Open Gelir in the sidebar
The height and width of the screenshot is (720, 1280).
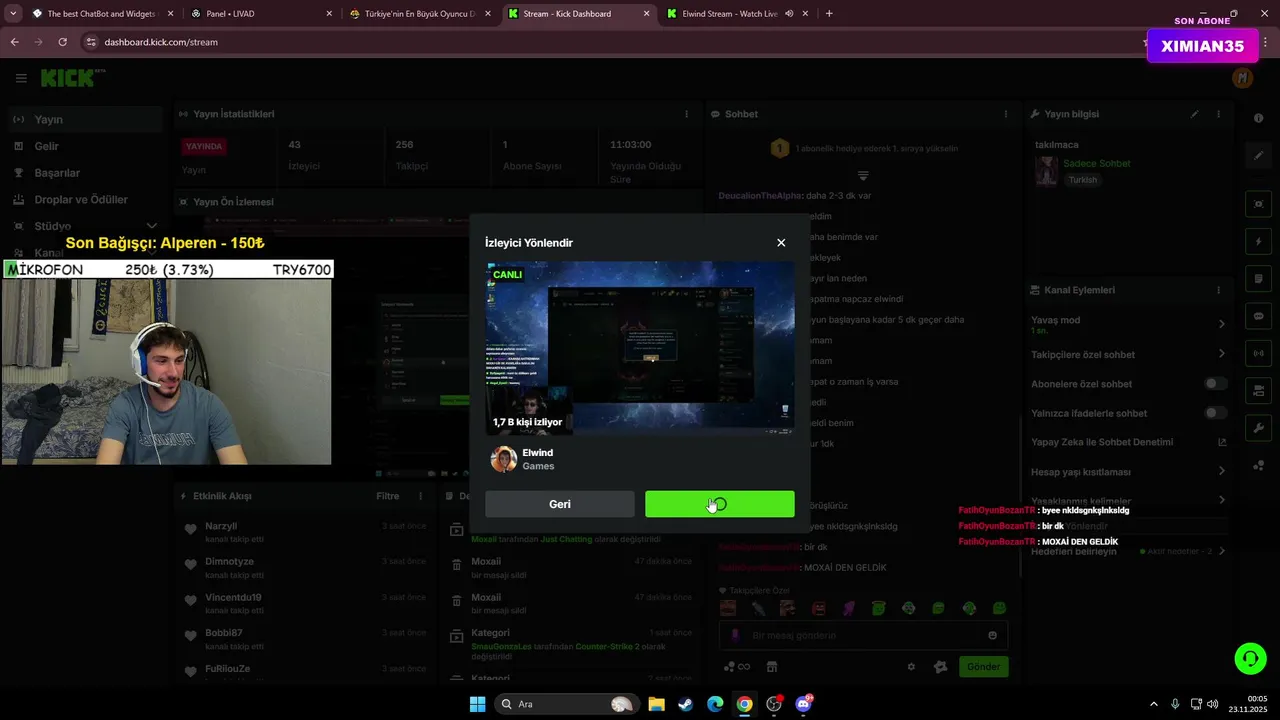(x=84, y=146)
